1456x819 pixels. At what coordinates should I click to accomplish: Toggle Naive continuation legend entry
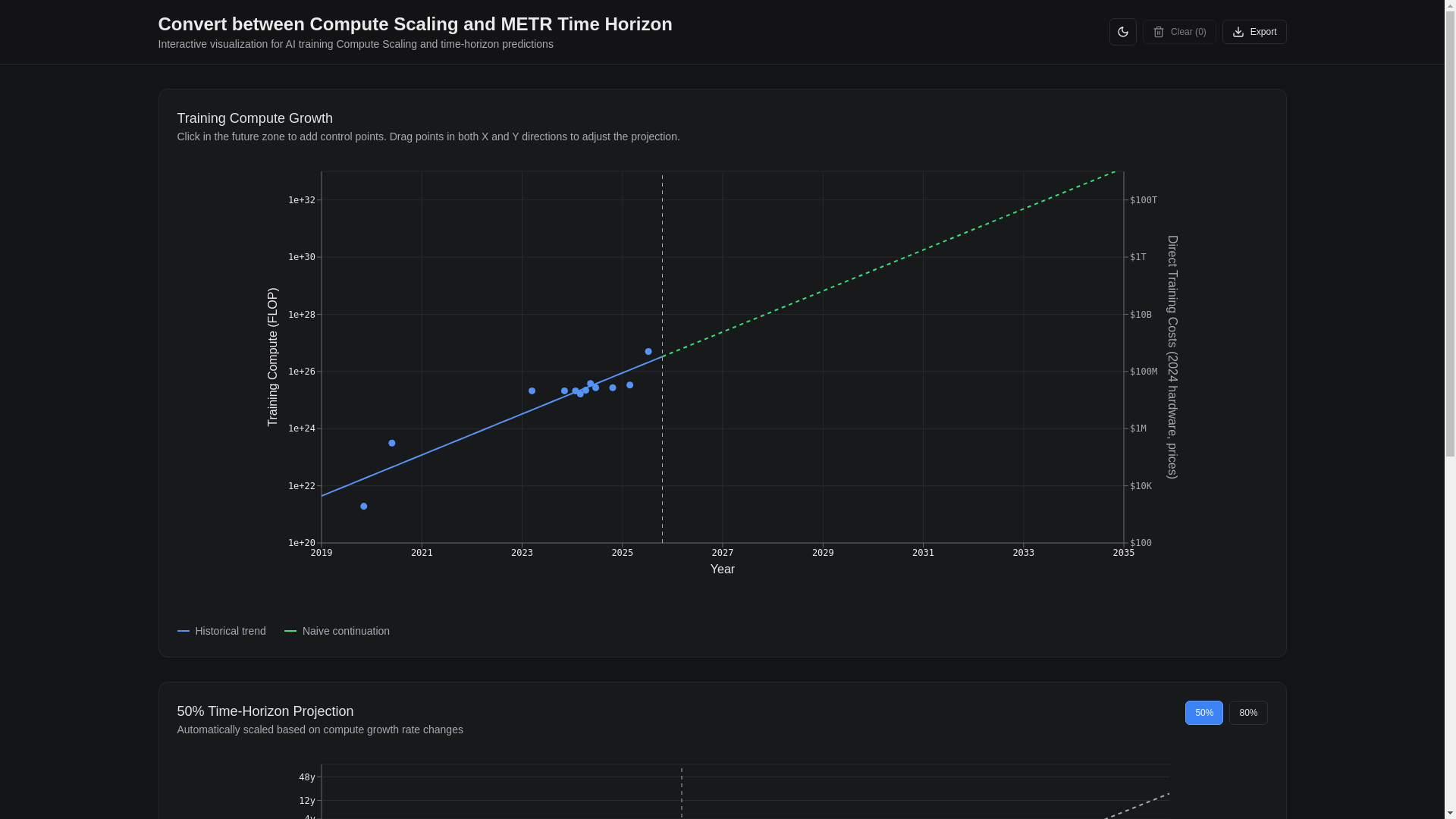[346, 631]
